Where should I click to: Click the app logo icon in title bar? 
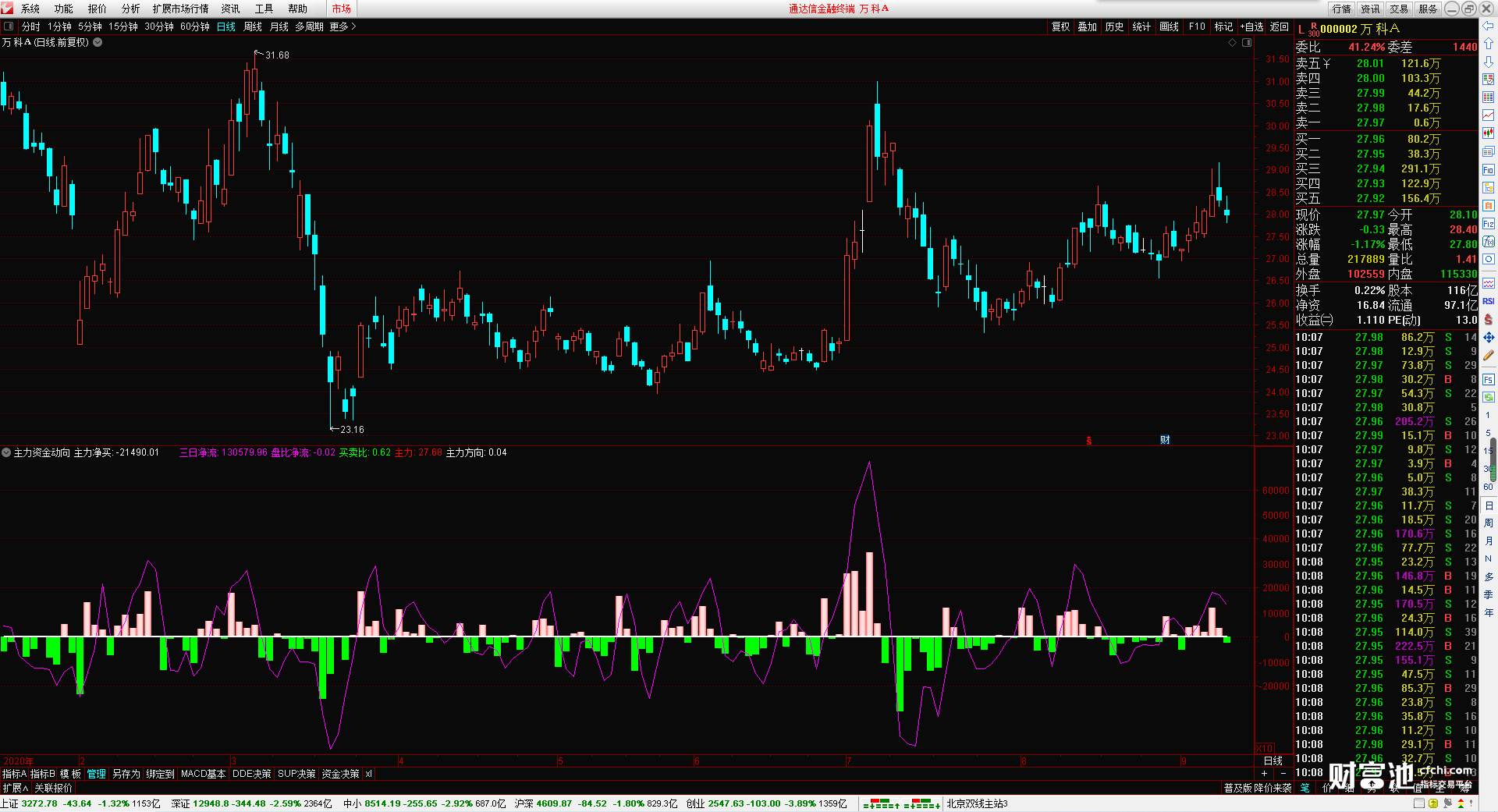click(8, 9)
